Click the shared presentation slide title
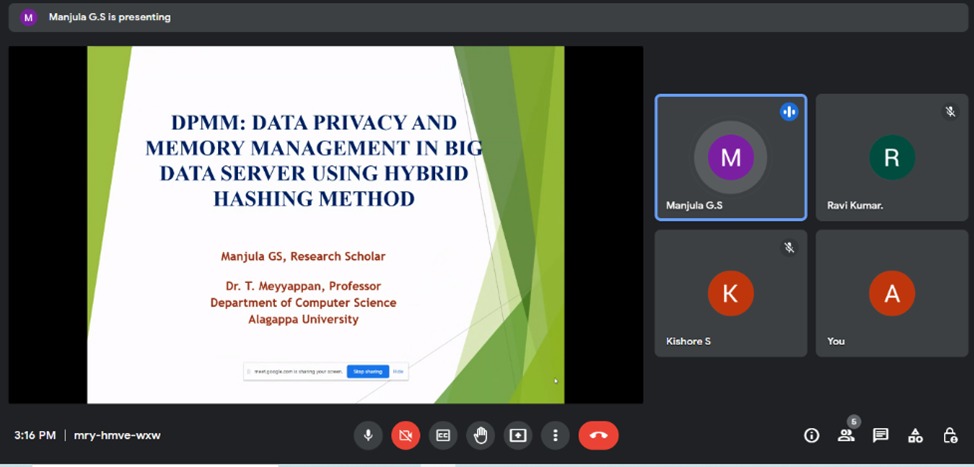The width and height of the screenshot is (974, 467). 314,160
